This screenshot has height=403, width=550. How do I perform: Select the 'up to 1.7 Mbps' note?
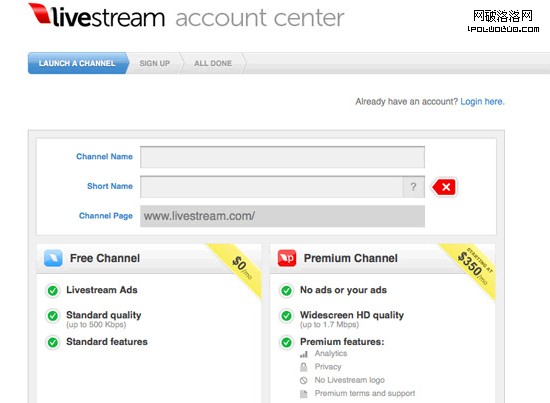pyautogui.click(x=329, y=325)
